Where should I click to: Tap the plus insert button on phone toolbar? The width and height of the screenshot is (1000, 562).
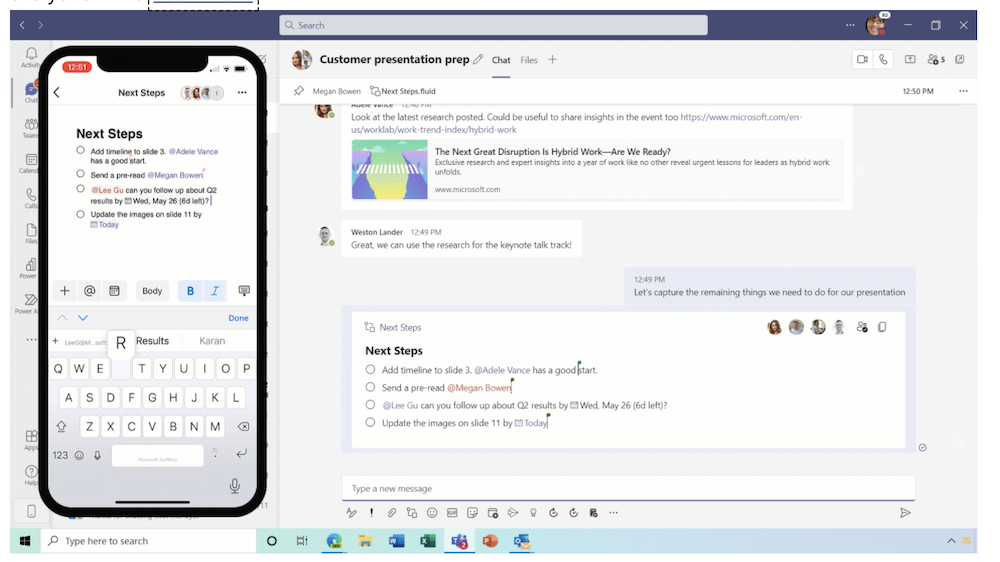point(64,291)
